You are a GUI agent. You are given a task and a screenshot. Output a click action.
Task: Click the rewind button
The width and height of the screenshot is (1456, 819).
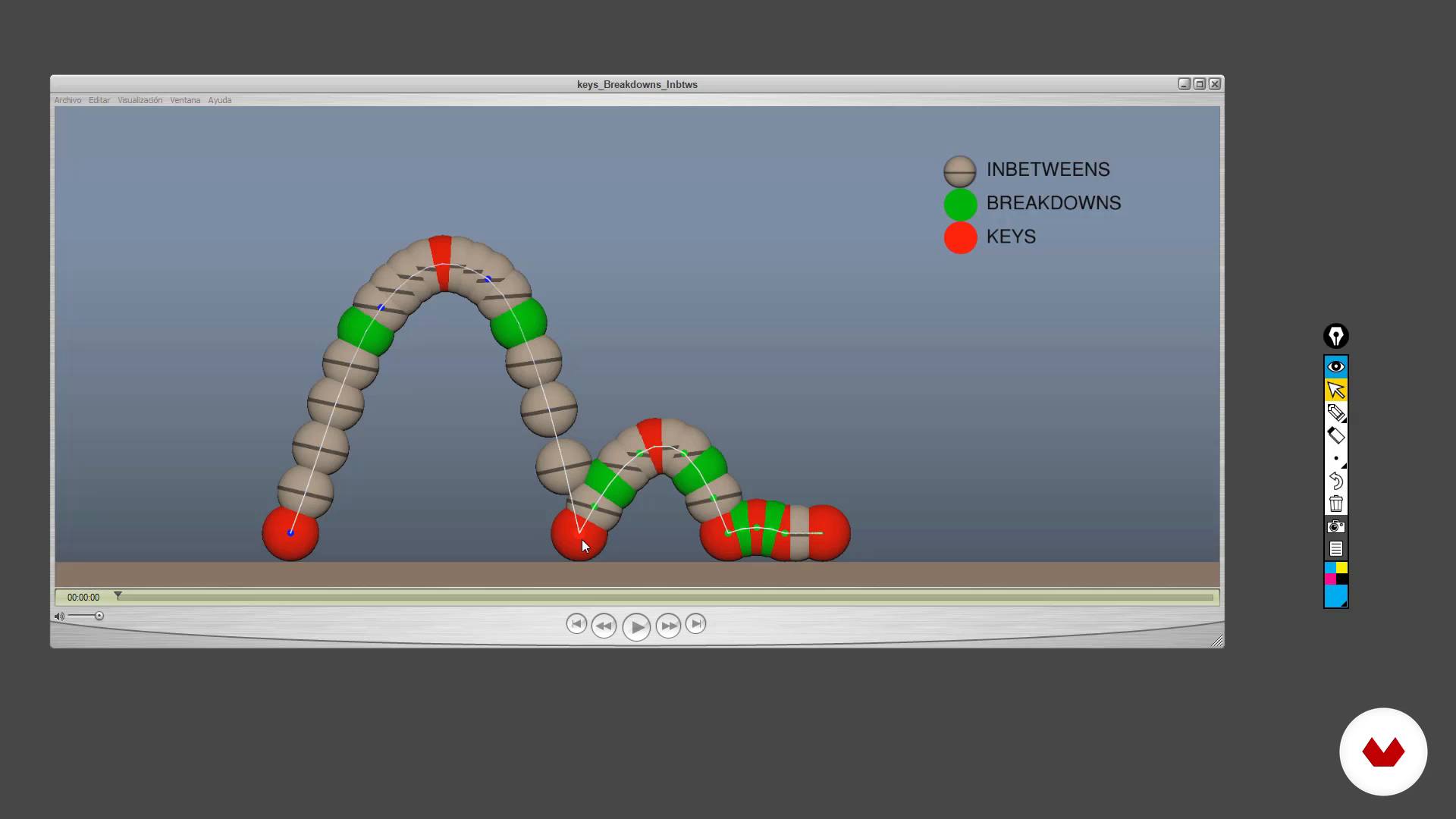tap(604, 626)
